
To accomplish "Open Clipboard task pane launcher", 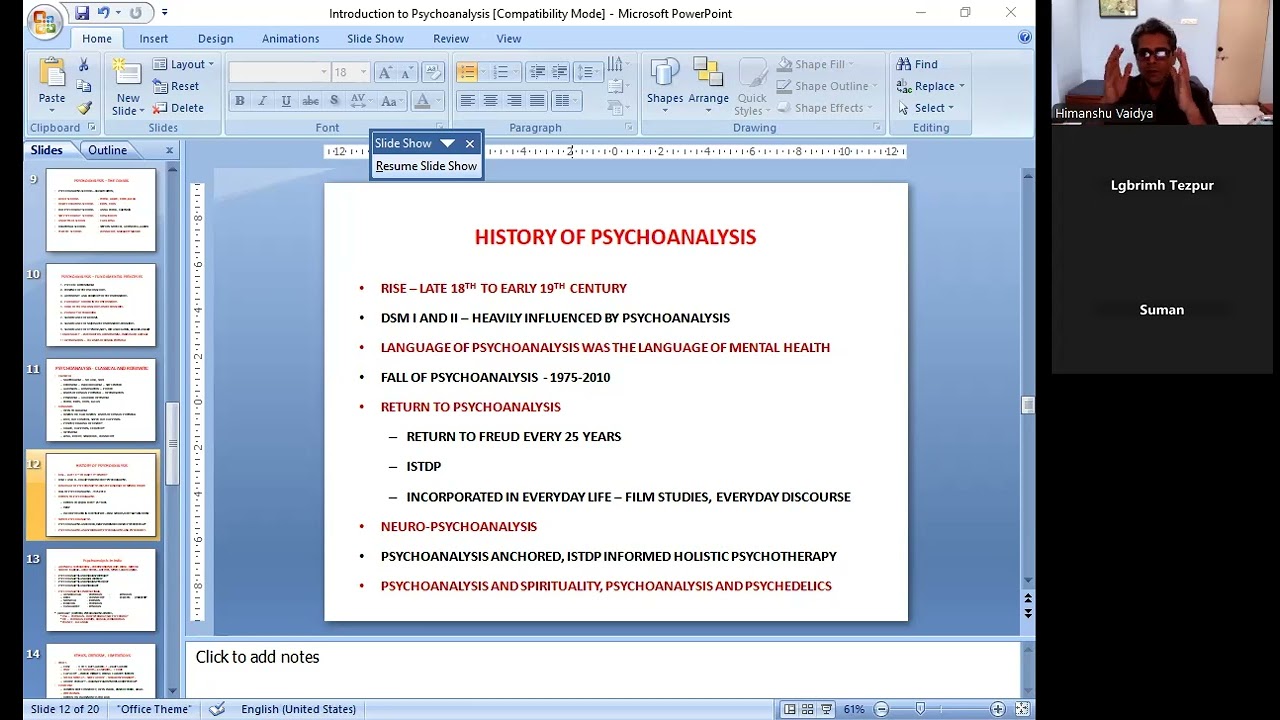I will coord(92,128).
